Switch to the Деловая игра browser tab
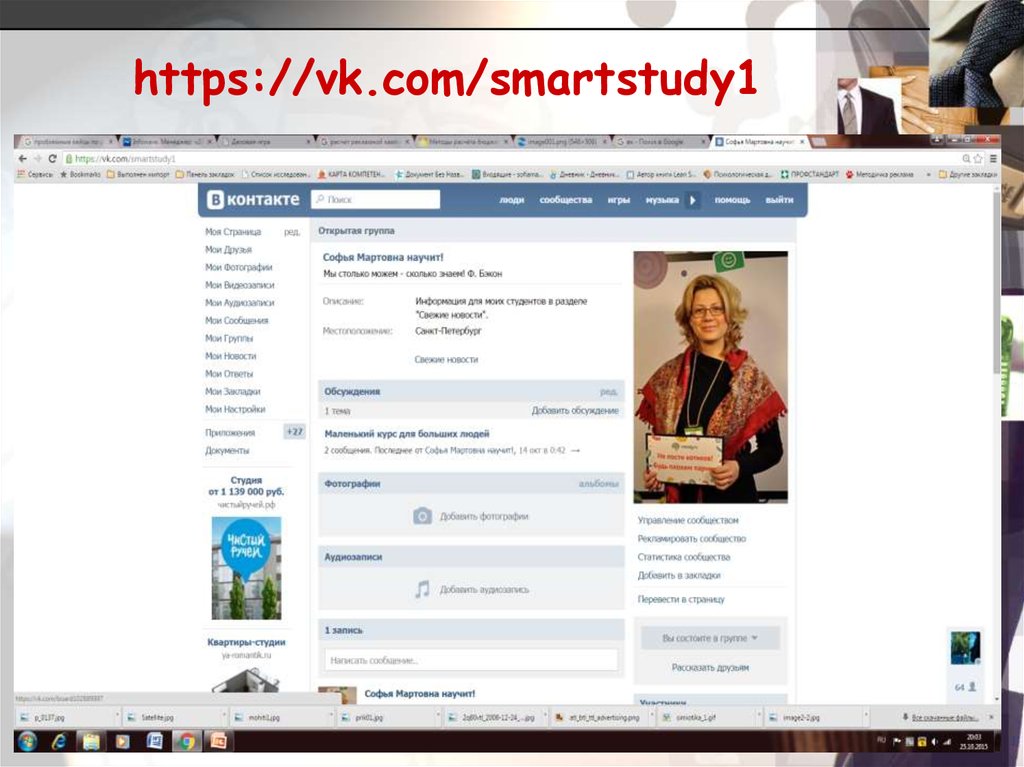 [264, 141]
